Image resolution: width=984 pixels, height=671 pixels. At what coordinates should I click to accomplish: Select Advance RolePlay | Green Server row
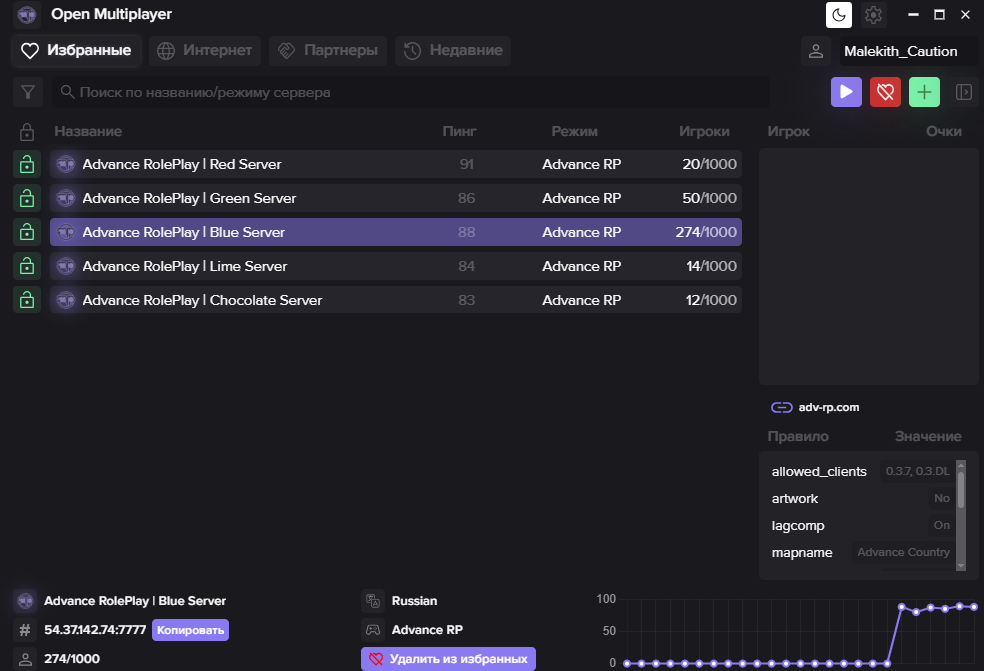[x=396, y=198]
